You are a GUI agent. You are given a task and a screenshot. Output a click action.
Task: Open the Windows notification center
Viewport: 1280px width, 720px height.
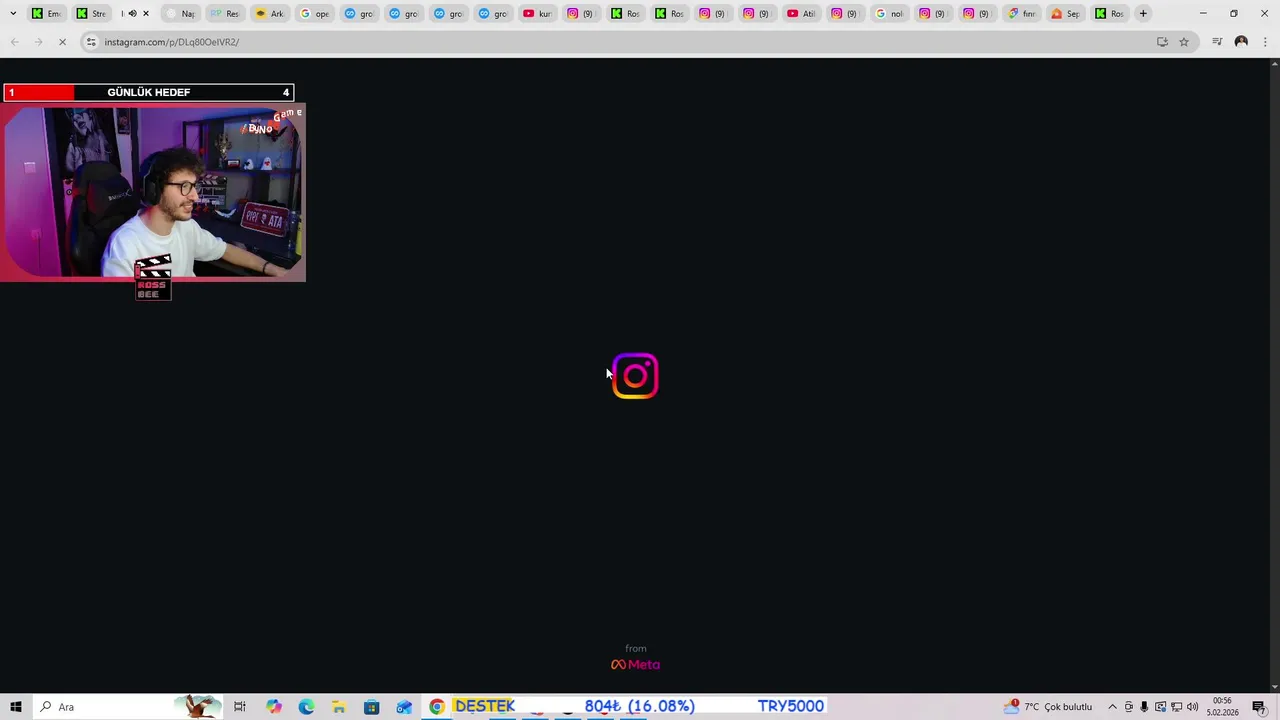[1259, 707]
